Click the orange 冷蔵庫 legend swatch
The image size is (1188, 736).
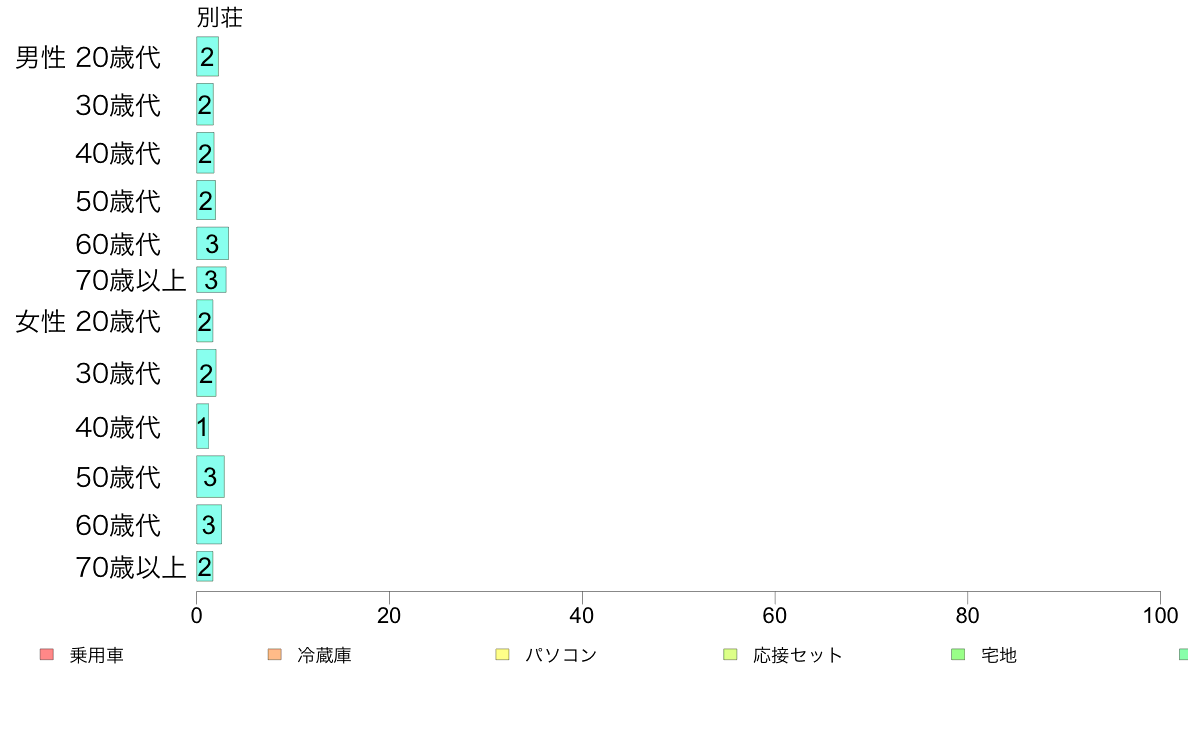[x=275, y=654]
